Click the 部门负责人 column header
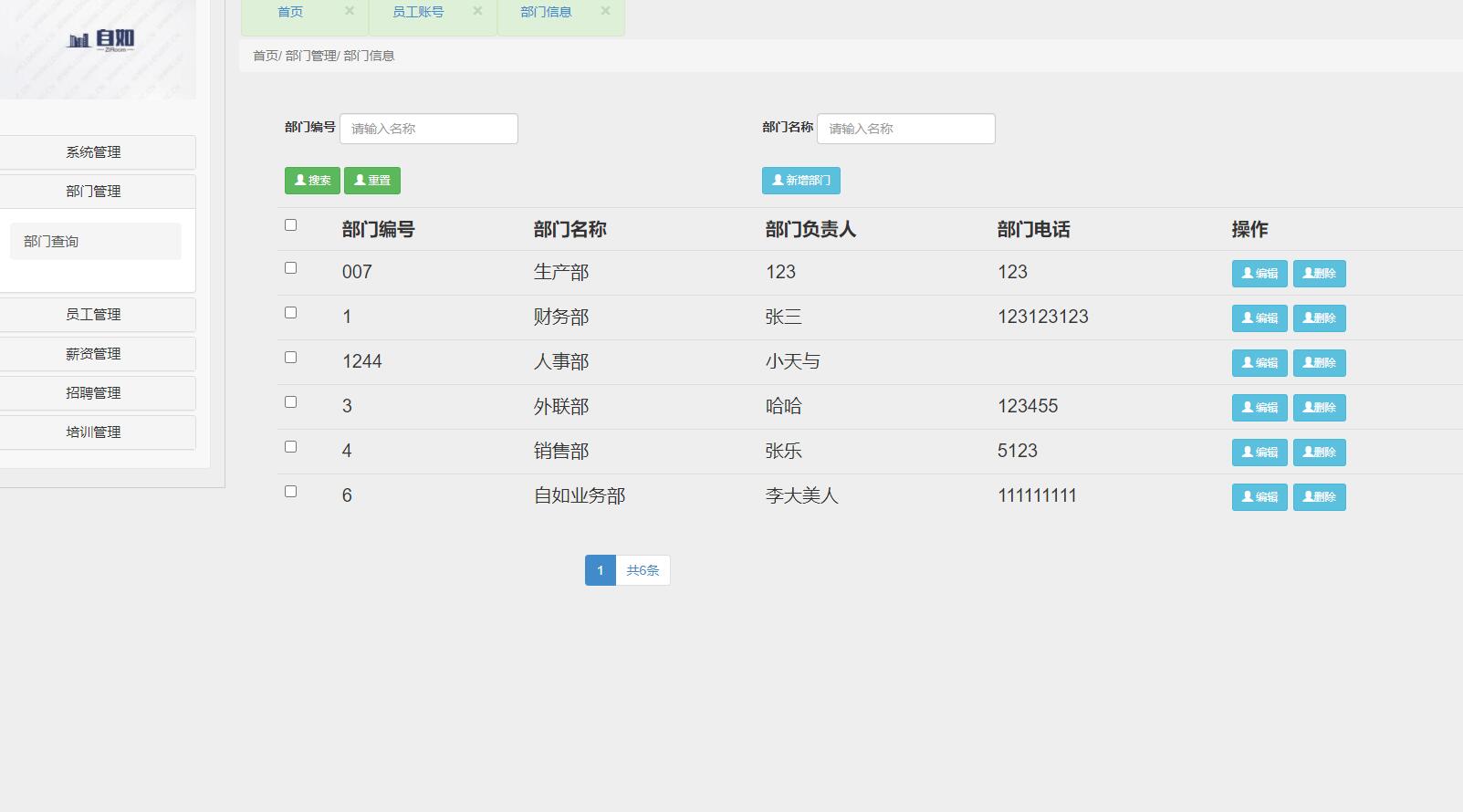Screen dimensions: 1463x812 tap(811, 230)
